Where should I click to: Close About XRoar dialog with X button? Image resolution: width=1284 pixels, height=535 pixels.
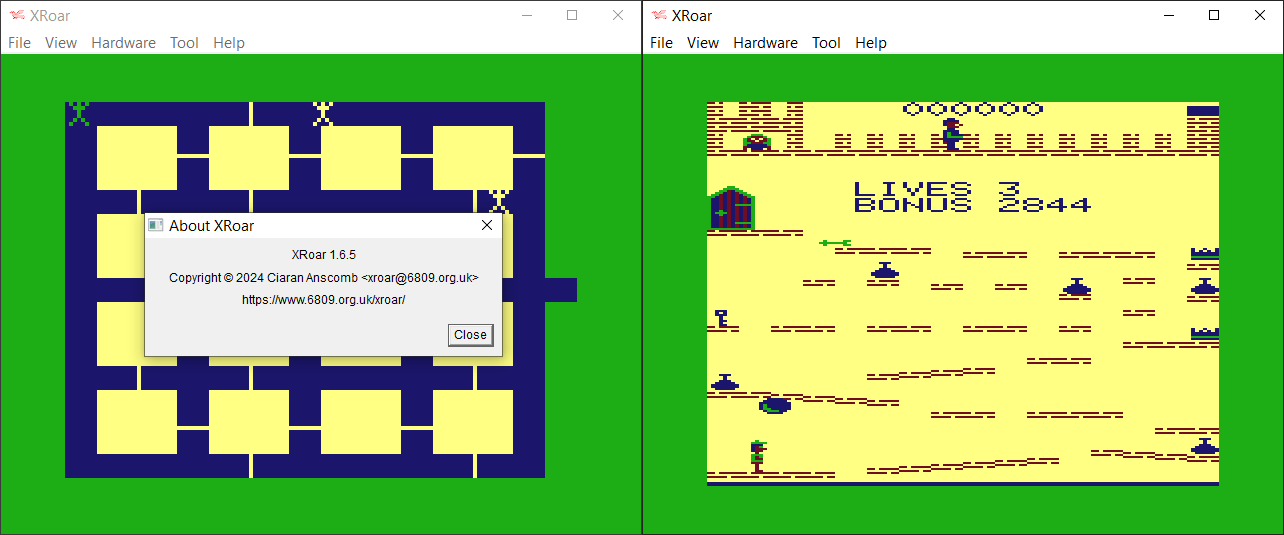click(x=487, y=225)
